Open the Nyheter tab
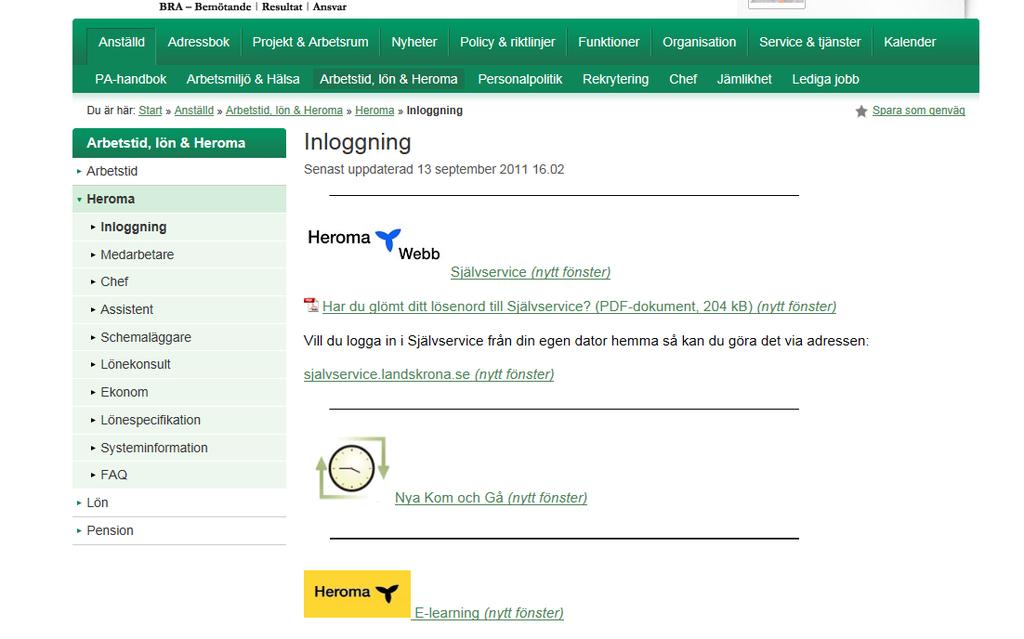This screenshot has height=639, width=1024. pyautogui.click(x=414, y=42)
